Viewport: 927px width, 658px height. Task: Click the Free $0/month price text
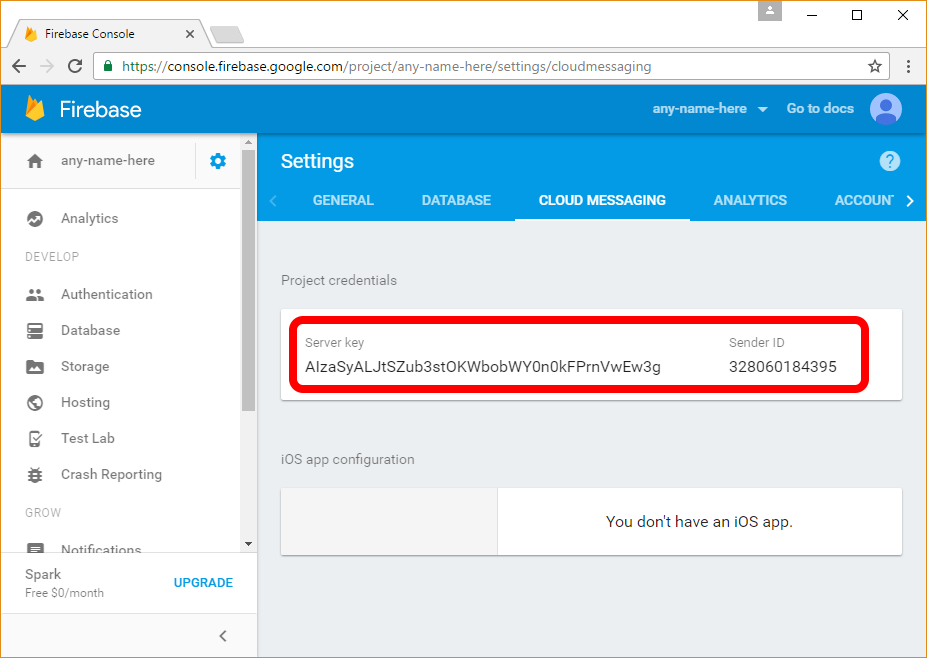[x=64, y=593]
